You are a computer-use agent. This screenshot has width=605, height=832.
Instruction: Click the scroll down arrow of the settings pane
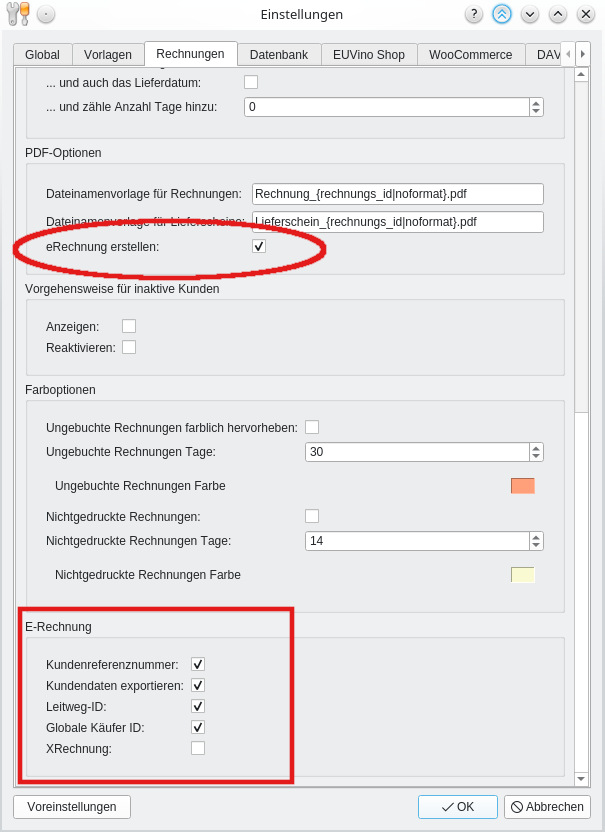point(581,778)
